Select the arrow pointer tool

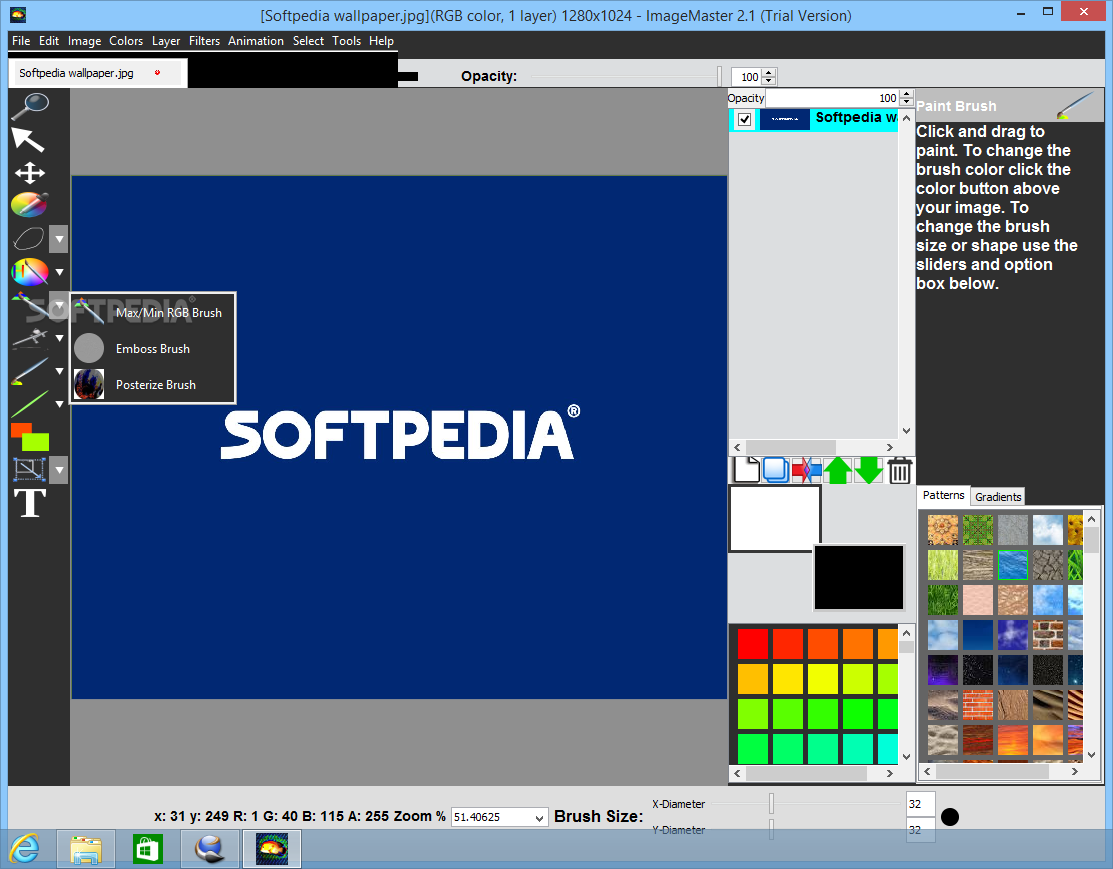click(28, 139)
